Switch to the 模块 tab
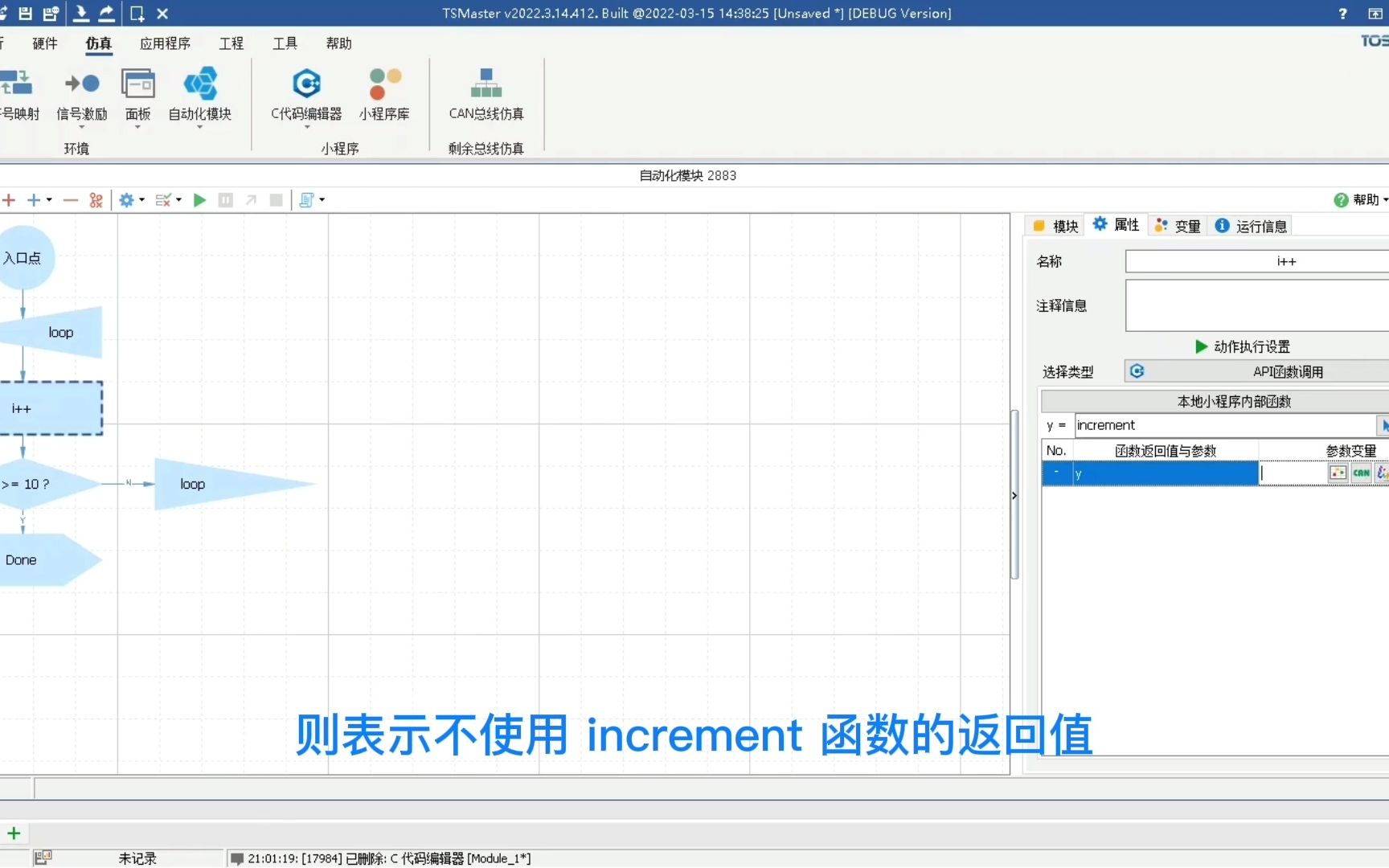The width and height of the screenshot is (1389, 868). click(x=1055, y=226)
